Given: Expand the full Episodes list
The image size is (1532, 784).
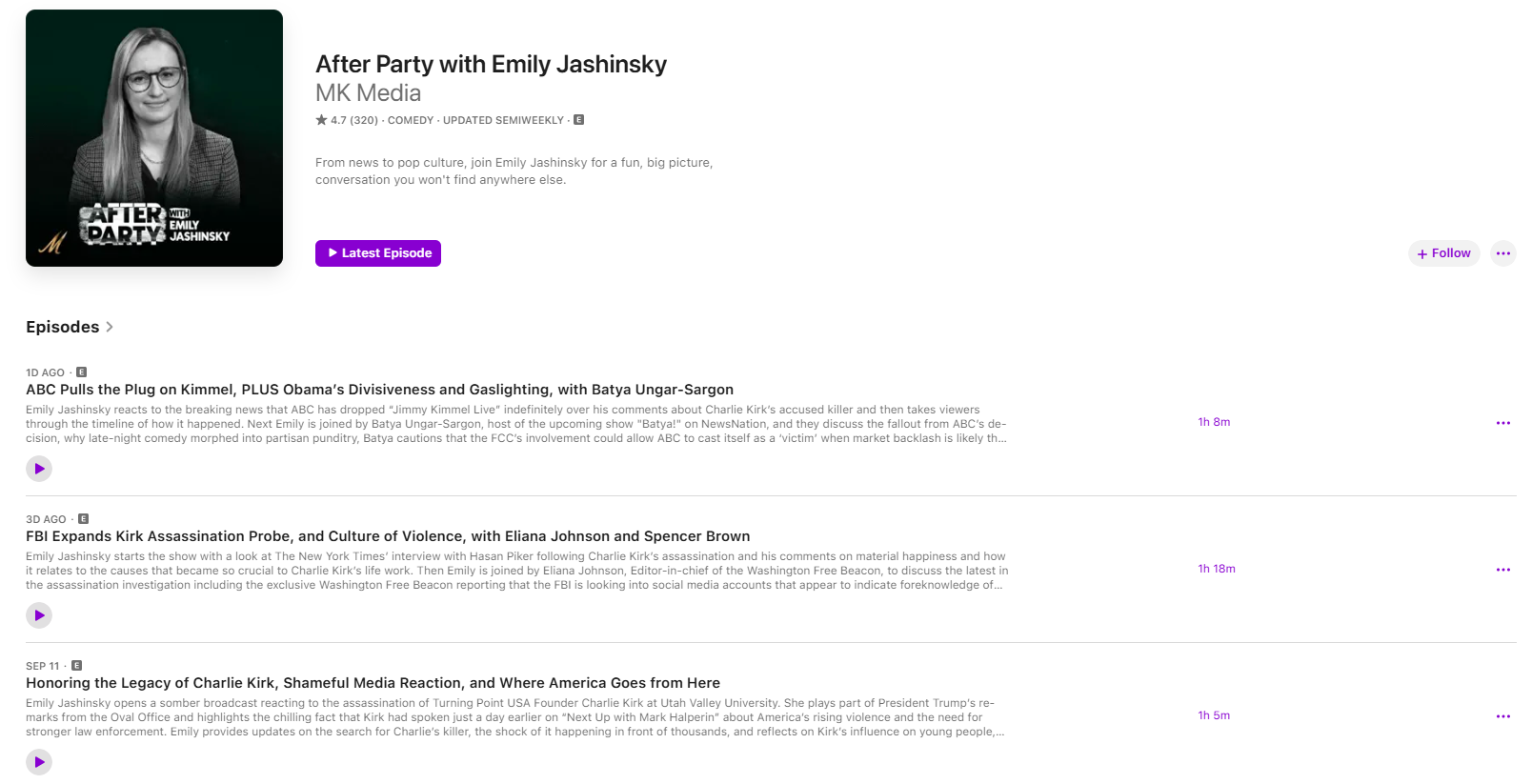Looking at the screenshot, I should (x=71, y=327).
